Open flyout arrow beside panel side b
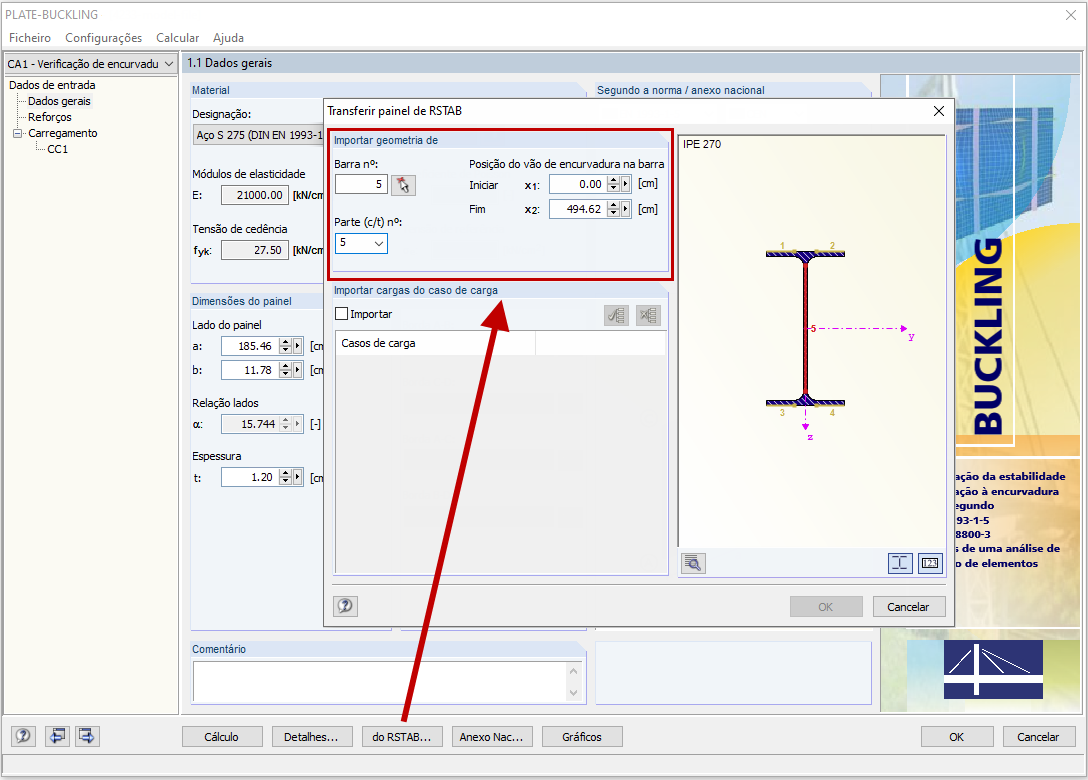Viewport: 1088px width, 780px height. pyautogui.click(x=298, y=370)
